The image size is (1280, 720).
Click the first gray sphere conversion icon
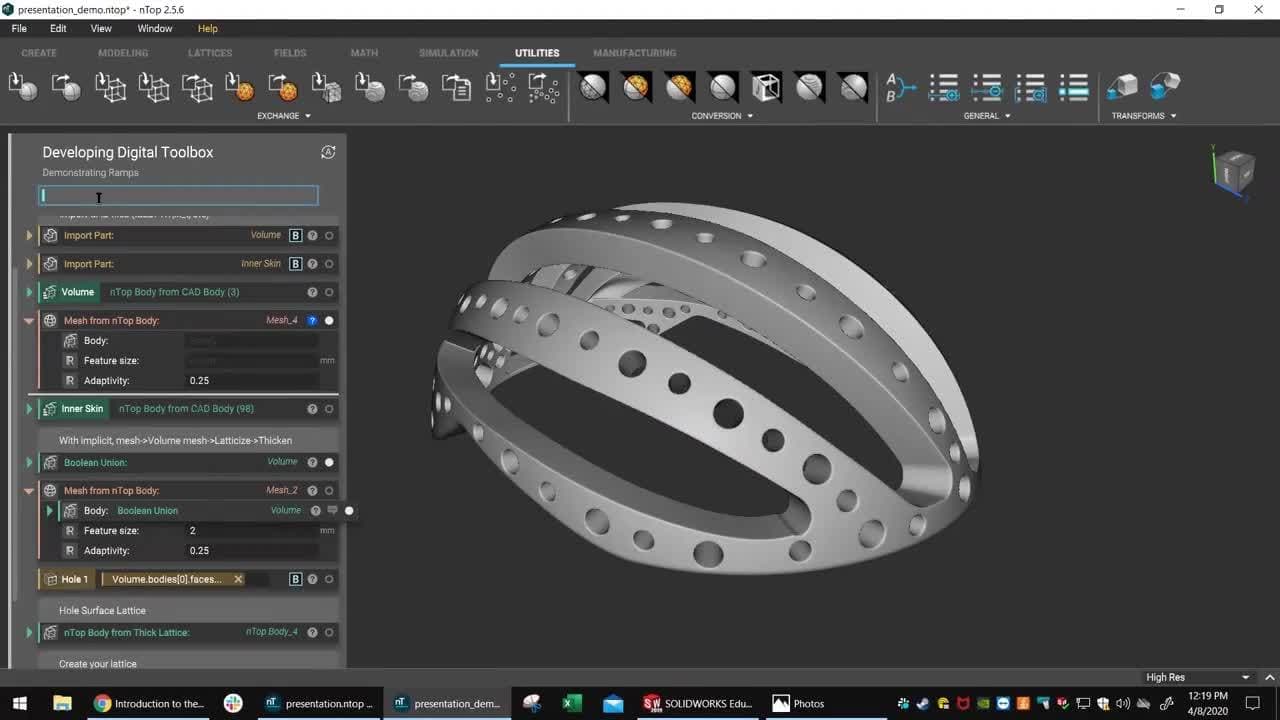(593, 87)
